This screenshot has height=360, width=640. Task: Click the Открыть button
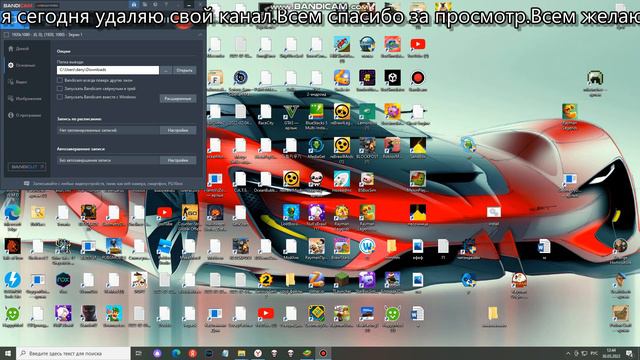(x=184, y=70)
